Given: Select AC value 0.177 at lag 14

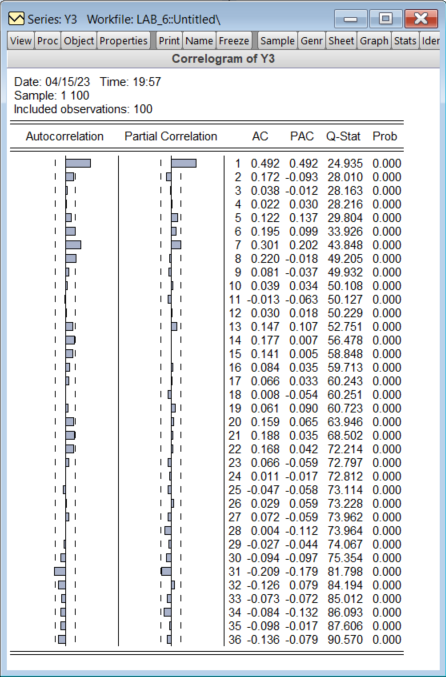Looking at the screenshot, I should click(x=265, y=340).
